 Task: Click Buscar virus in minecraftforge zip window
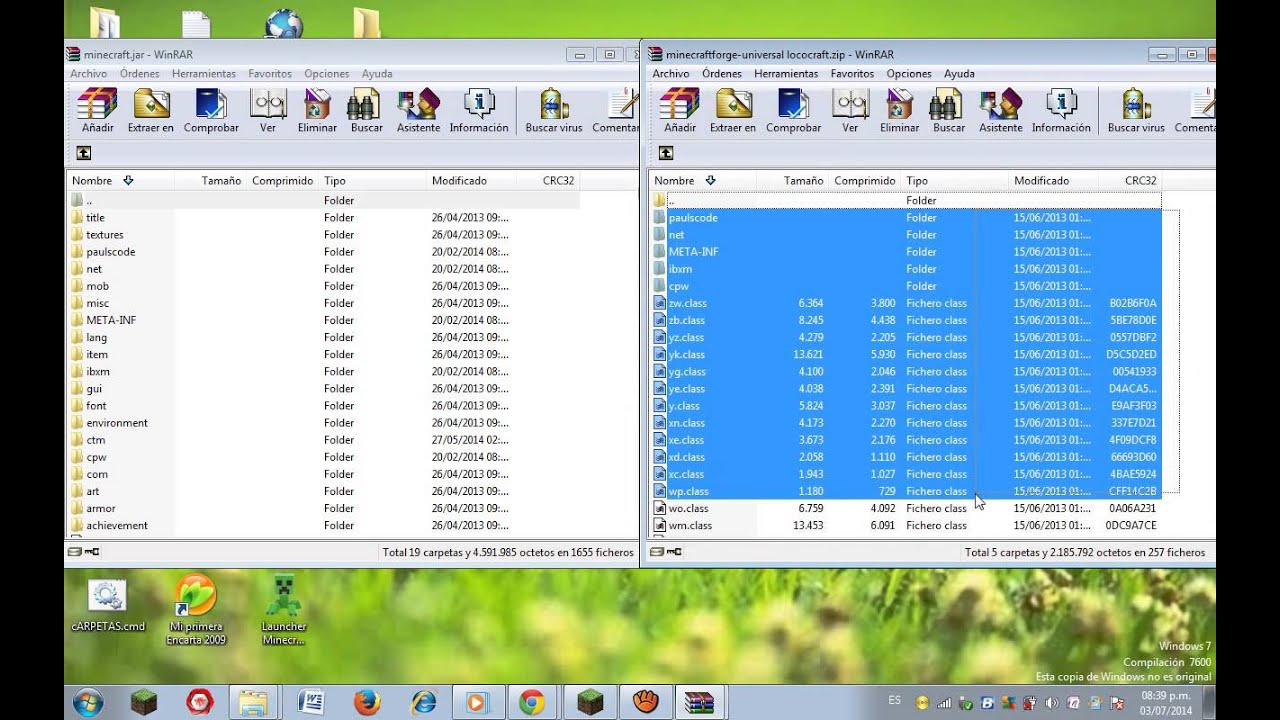coord(1136,111)
